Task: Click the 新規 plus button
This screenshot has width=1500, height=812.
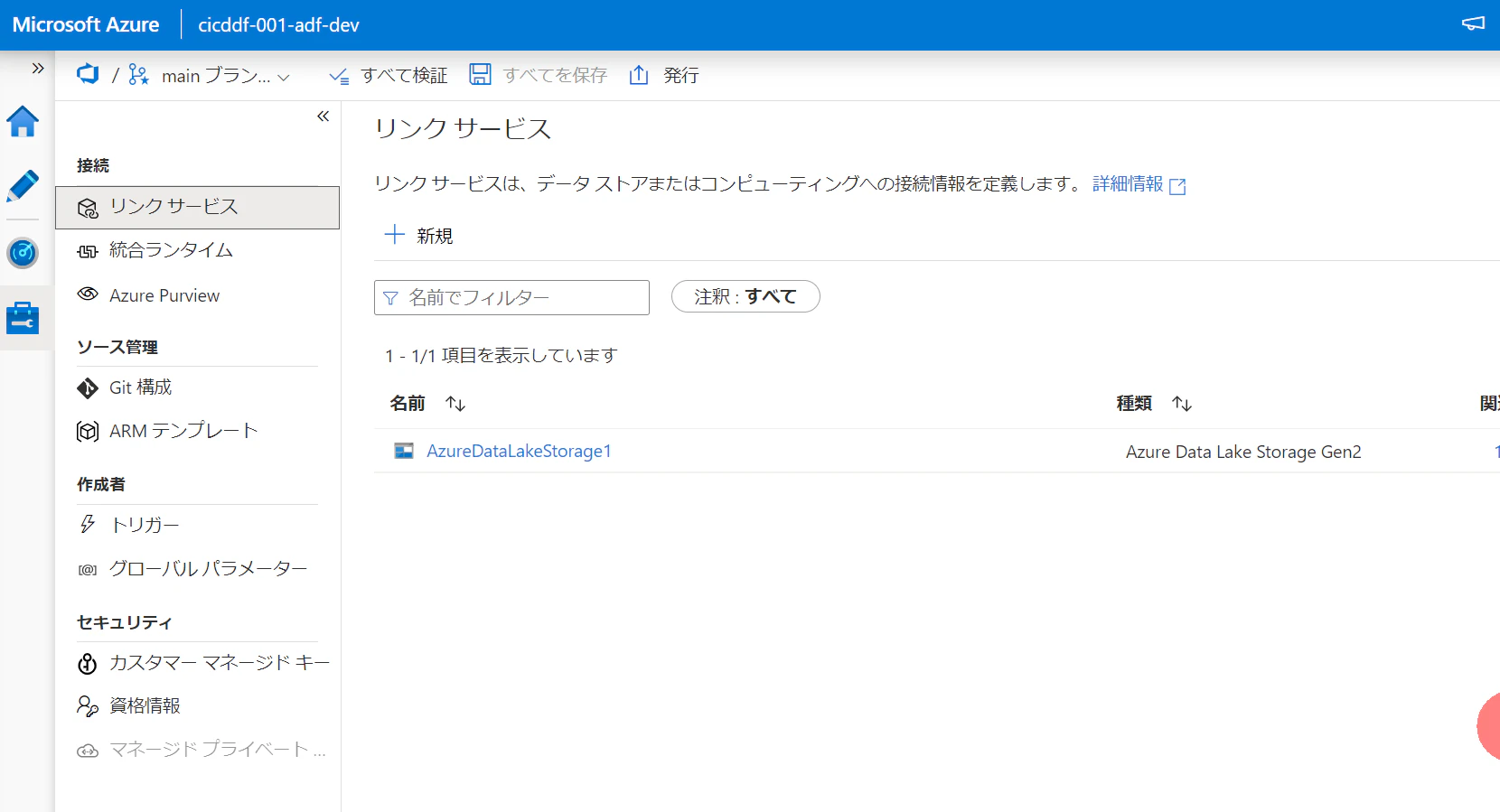Action: coord(418,236)
